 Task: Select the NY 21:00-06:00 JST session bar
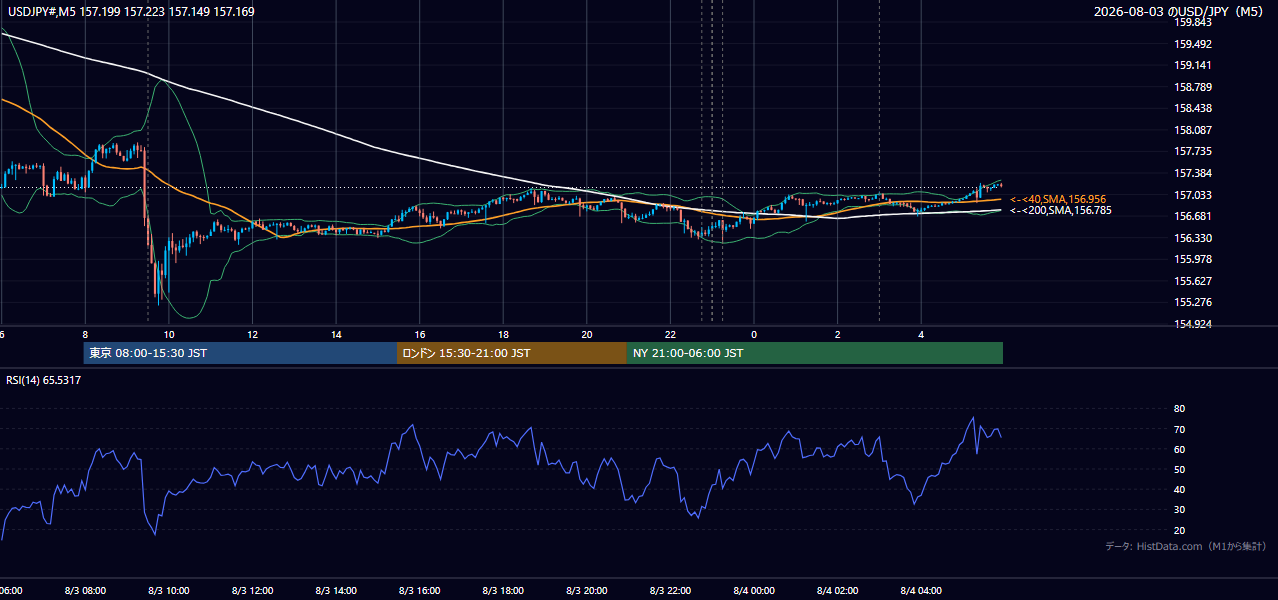click(x=815, y=353)
